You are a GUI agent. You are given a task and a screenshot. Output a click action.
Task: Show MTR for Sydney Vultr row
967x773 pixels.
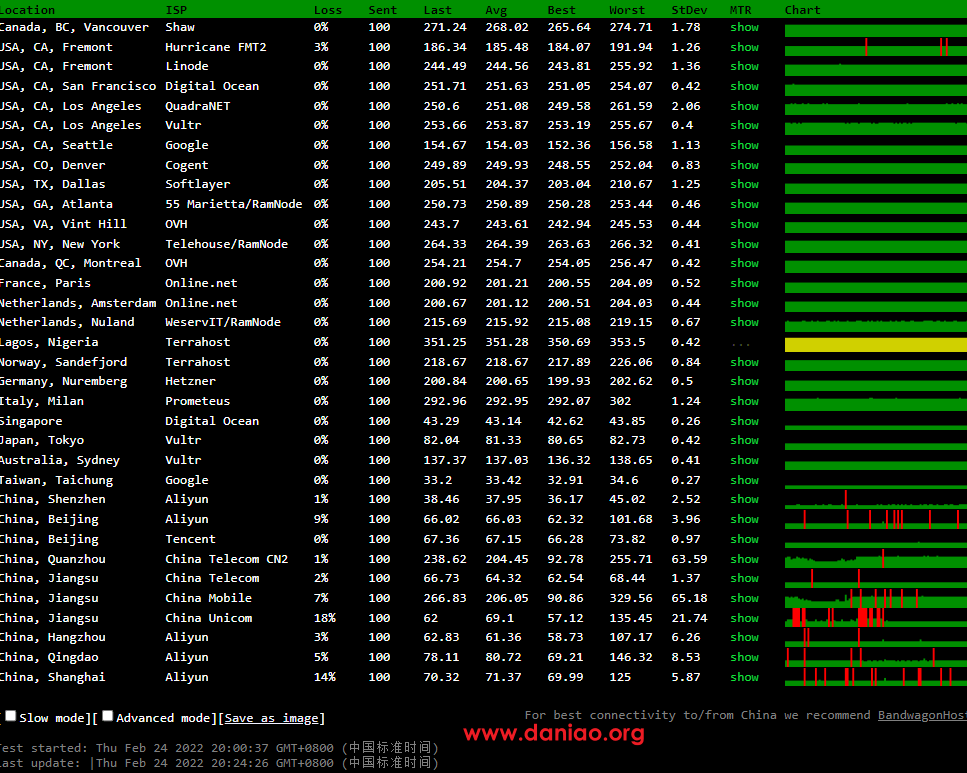(x=744, y=460)
